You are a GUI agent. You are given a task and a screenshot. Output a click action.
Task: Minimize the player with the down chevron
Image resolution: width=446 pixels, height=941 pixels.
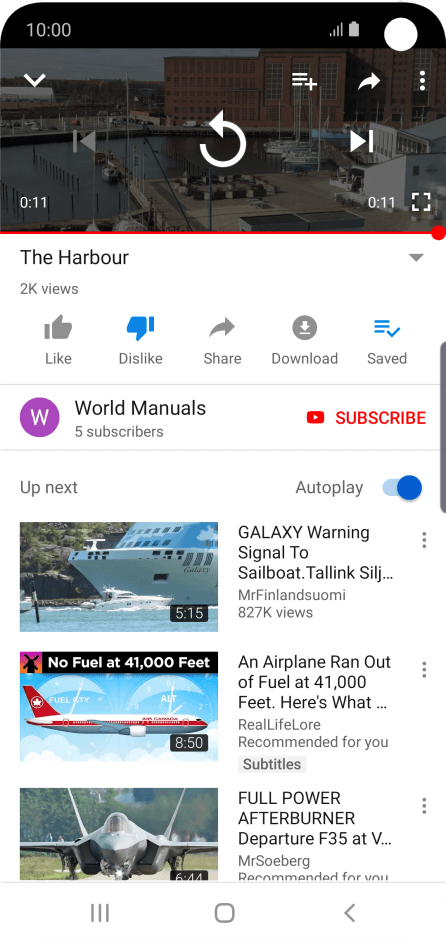click(35, 80)
